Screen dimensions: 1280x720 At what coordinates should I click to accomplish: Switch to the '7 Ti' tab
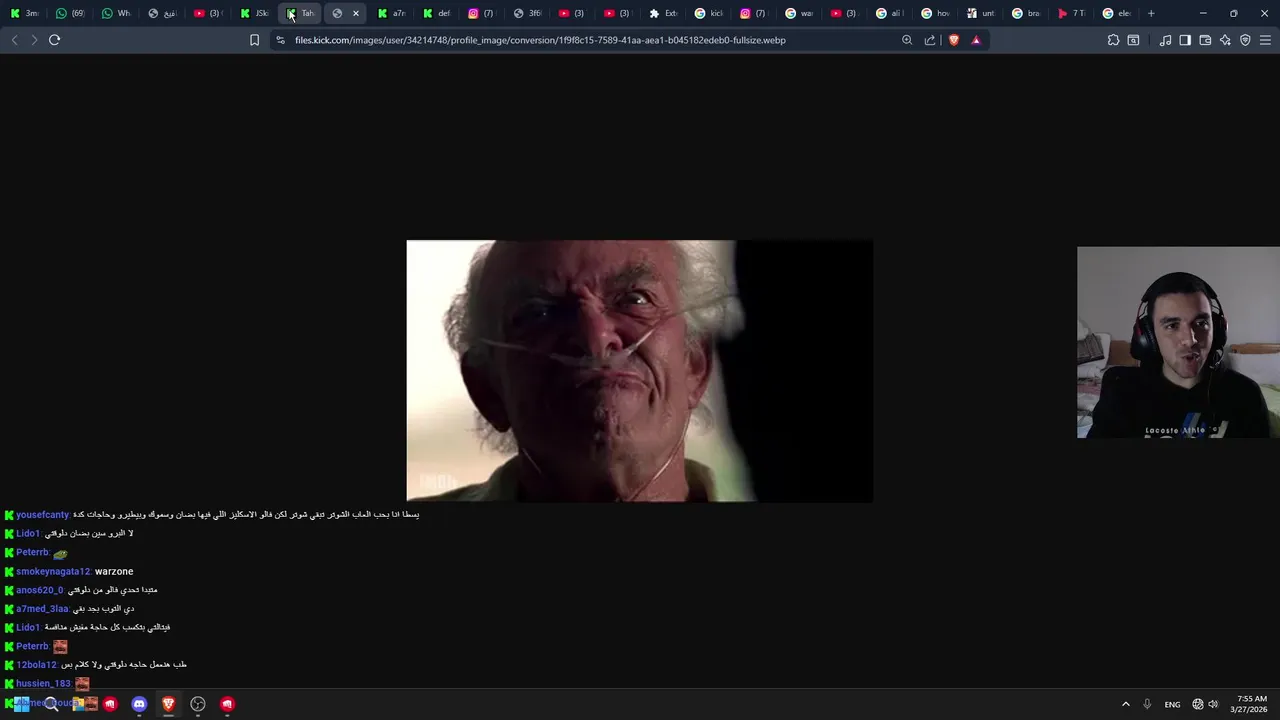coord(1072,13)
